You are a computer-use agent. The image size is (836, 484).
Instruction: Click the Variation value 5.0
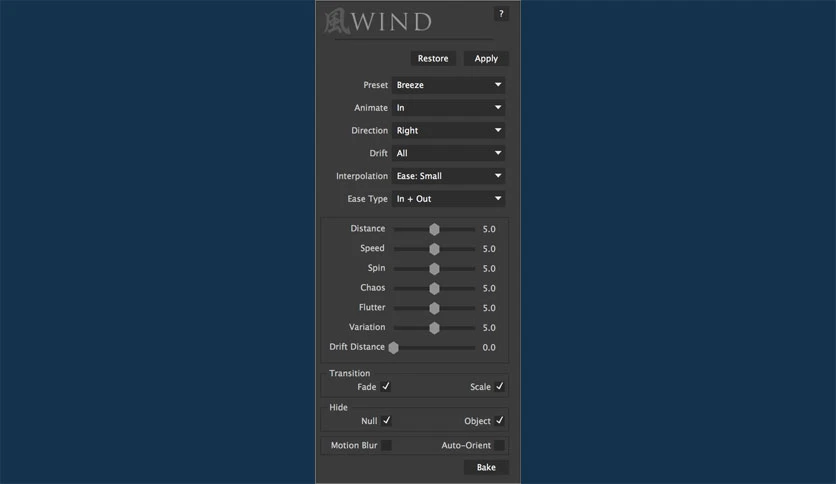pyautogui.click(x=489, y=328)
